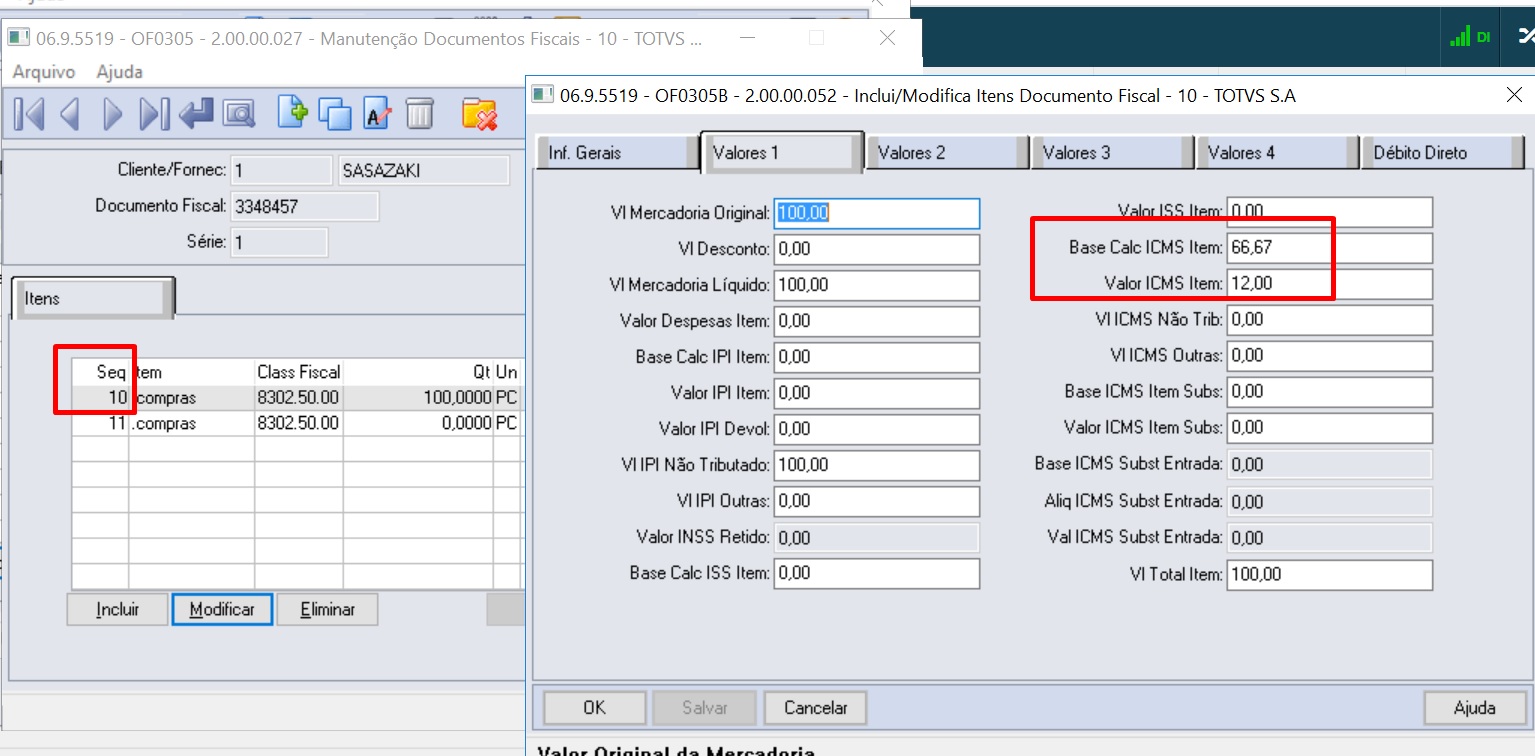This screenshot has height=756, width=1535.
Task: Click the Vl Mercadoria Líquido field
Action: point(877,285)
